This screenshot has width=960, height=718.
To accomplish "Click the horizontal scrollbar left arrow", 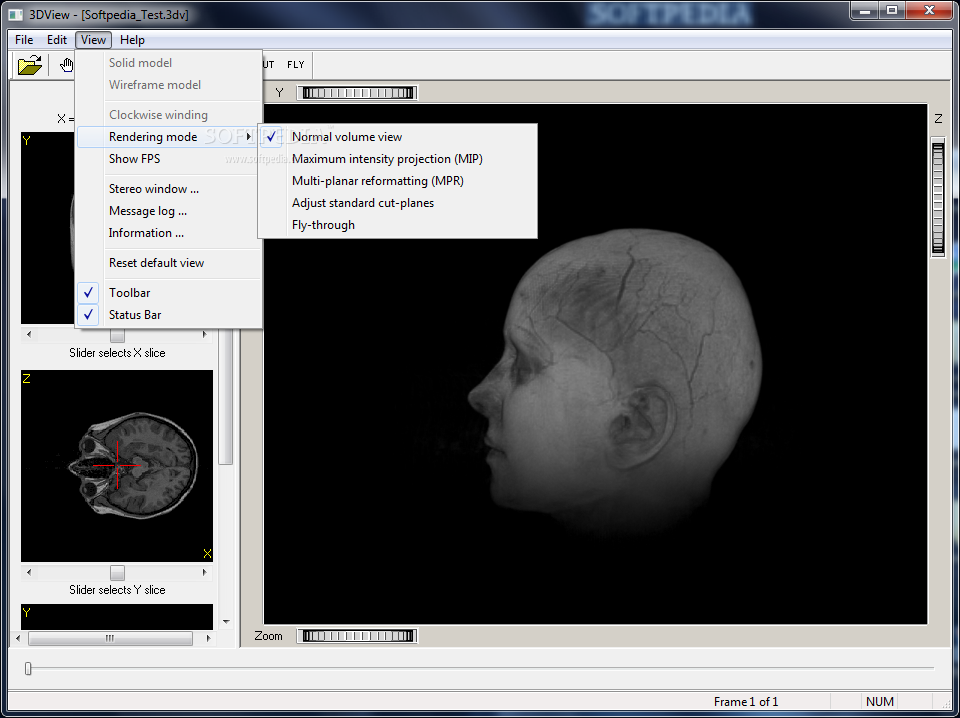I will click(x=18, y=638).
